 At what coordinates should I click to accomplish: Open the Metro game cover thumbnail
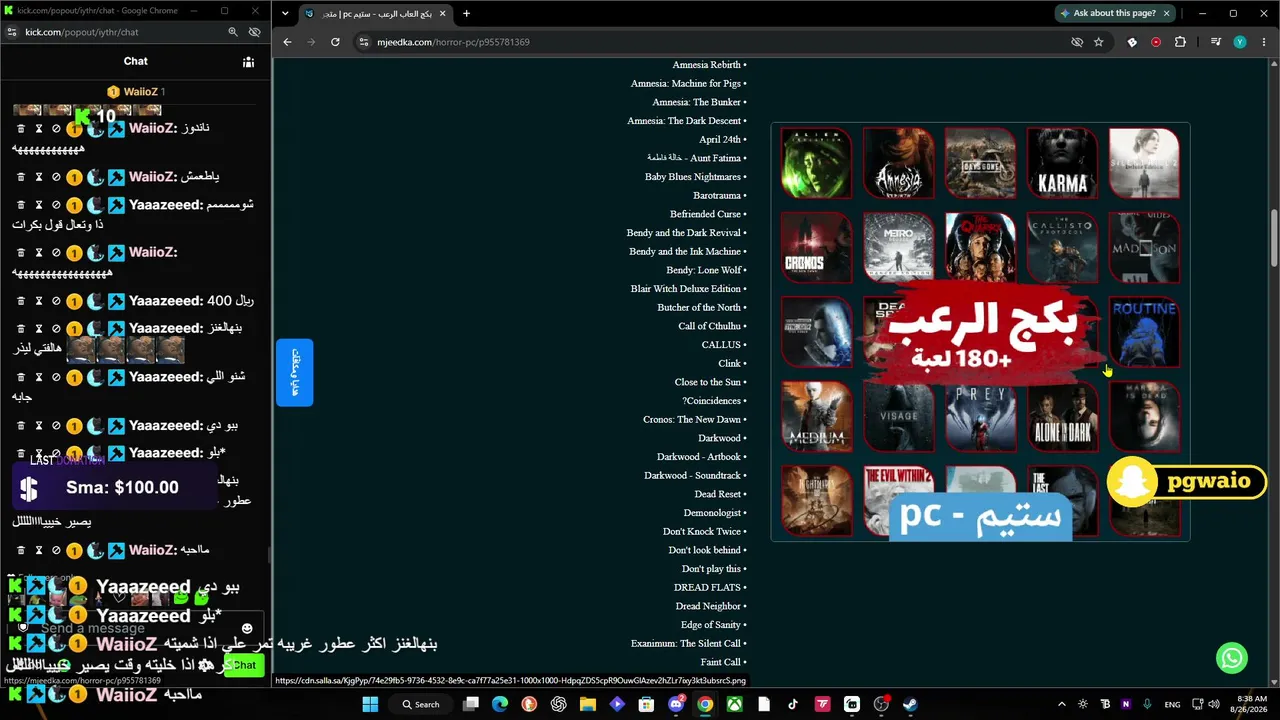898,247
